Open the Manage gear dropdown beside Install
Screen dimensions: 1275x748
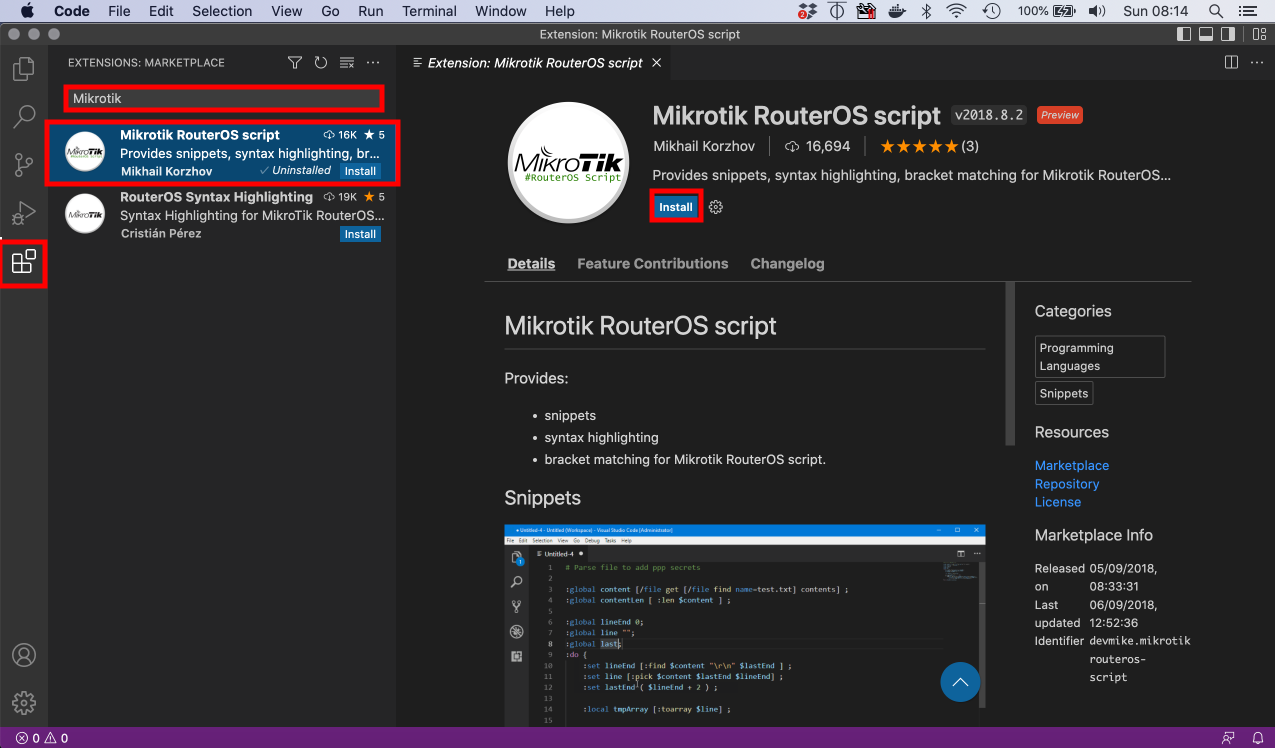pos(716,207)
